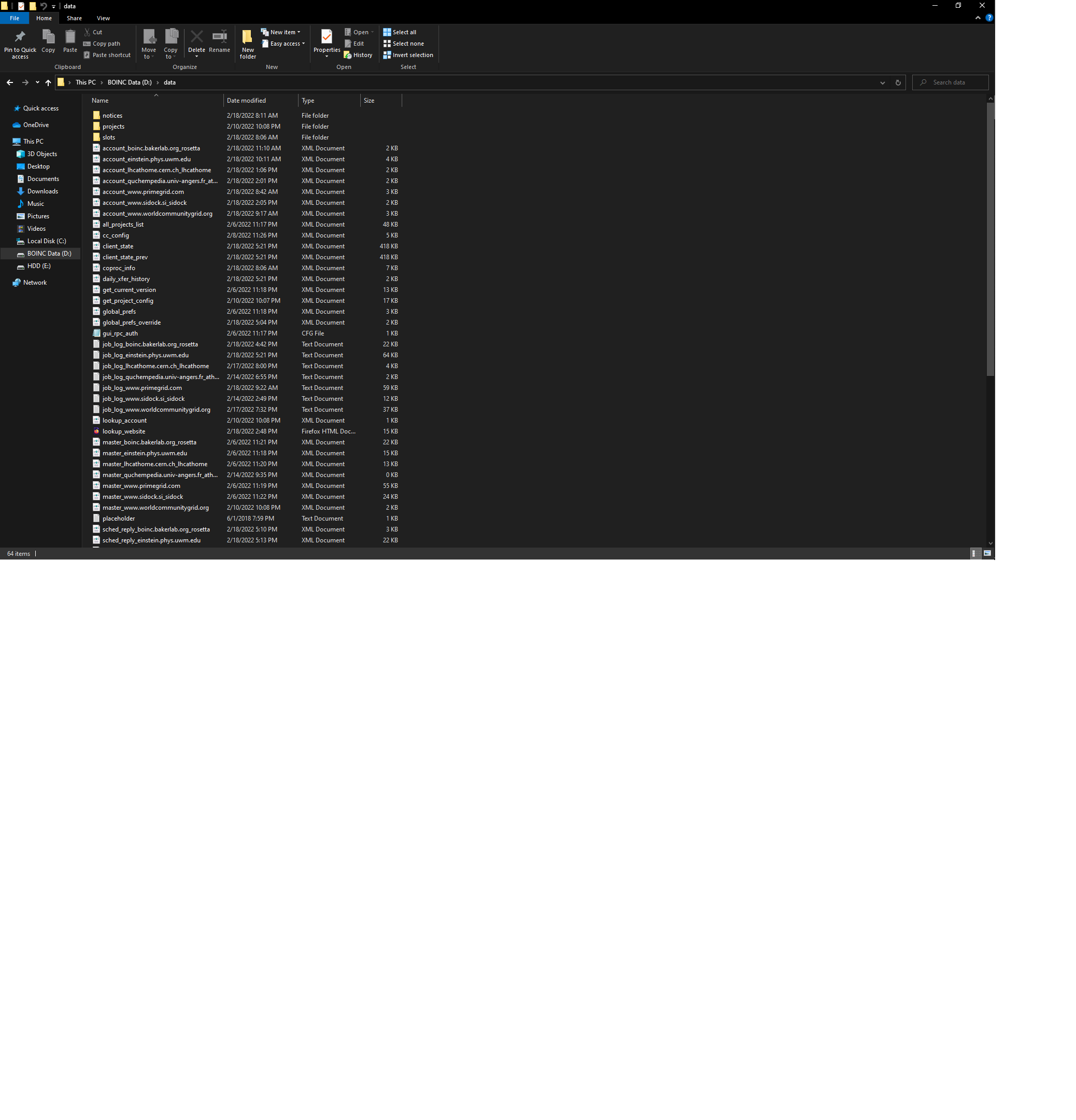Viewport: 1076px width, 1120px height.
Task: Create a New folder from ribbon
Action: [247, 38]
